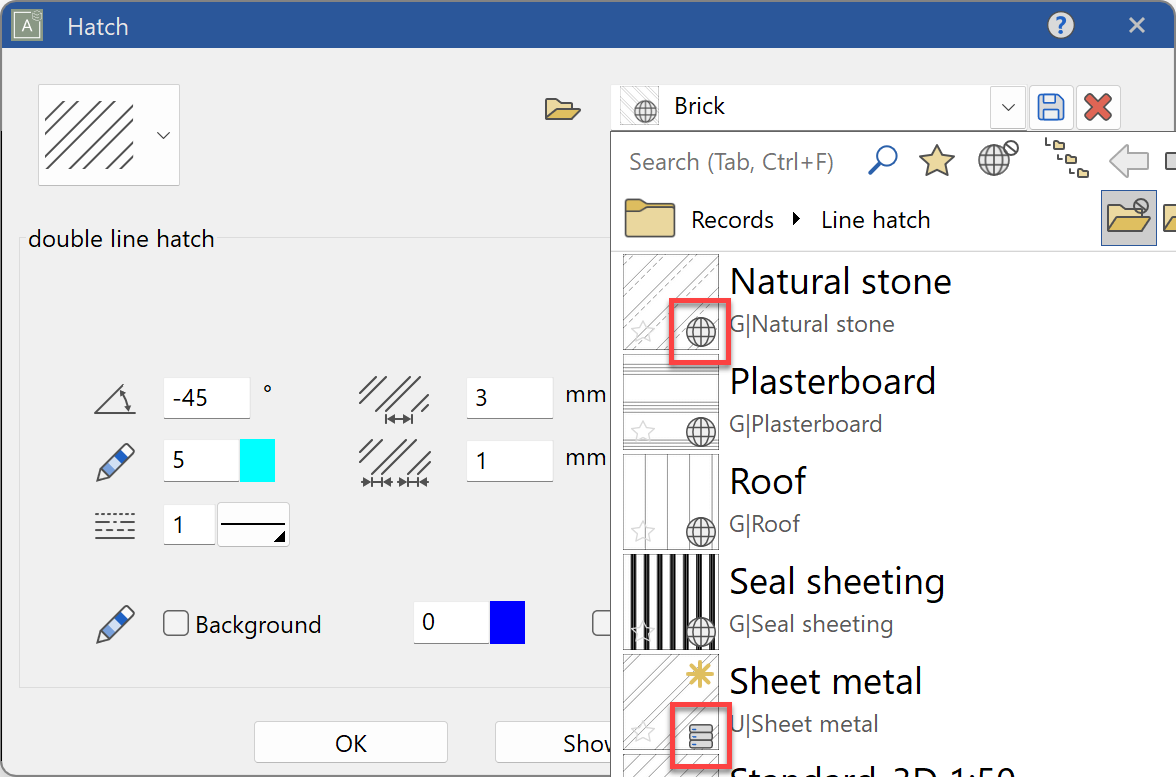Click the gold star favorites filter icon
Image resolution: width=1176 pixels, height=777 pixels.
pos(936,160)
